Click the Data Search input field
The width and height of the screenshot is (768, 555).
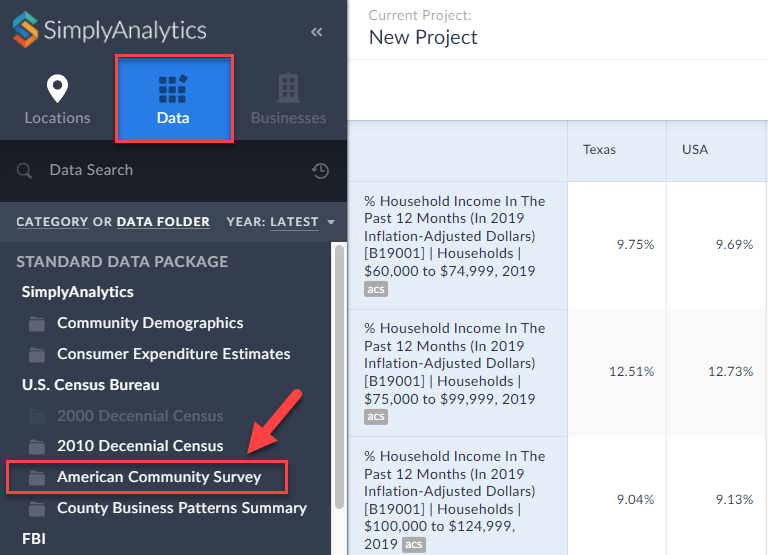tap(173, 170)
